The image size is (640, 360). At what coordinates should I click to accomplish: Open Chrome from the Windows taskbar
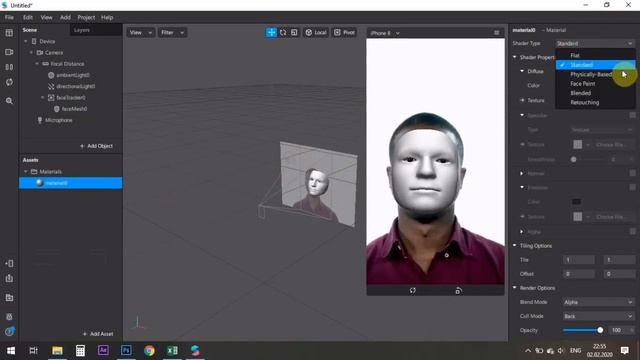click(149, 350)
